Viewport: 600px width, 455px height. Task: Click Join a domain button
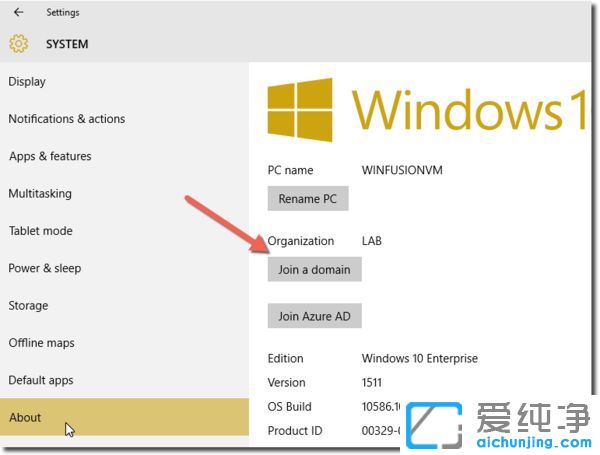(314, 269)
